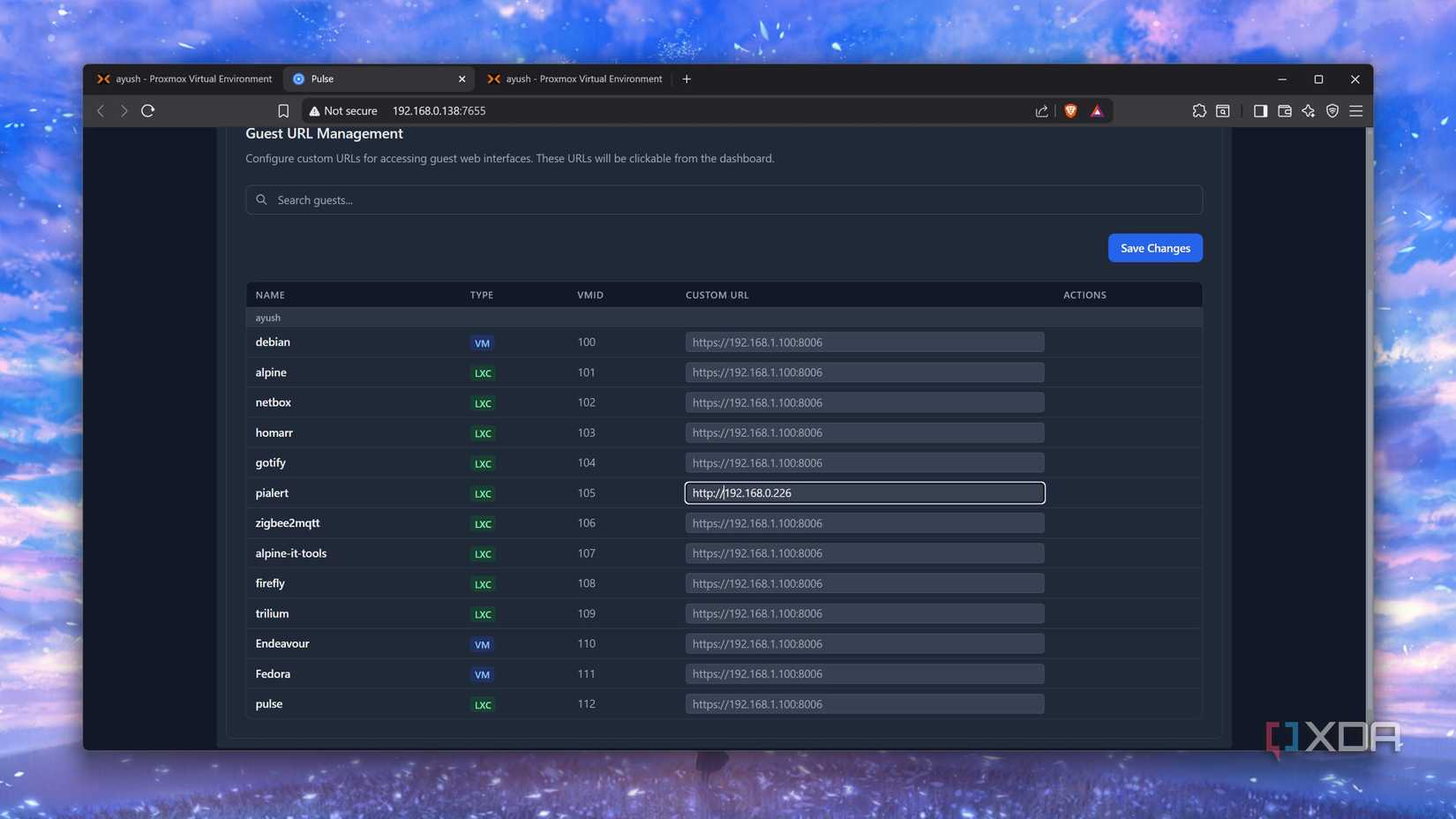The width and height of the screenshot is (1456, 819).
Task: Open Brave Shields lion icon
Action: click(1070, 111)
